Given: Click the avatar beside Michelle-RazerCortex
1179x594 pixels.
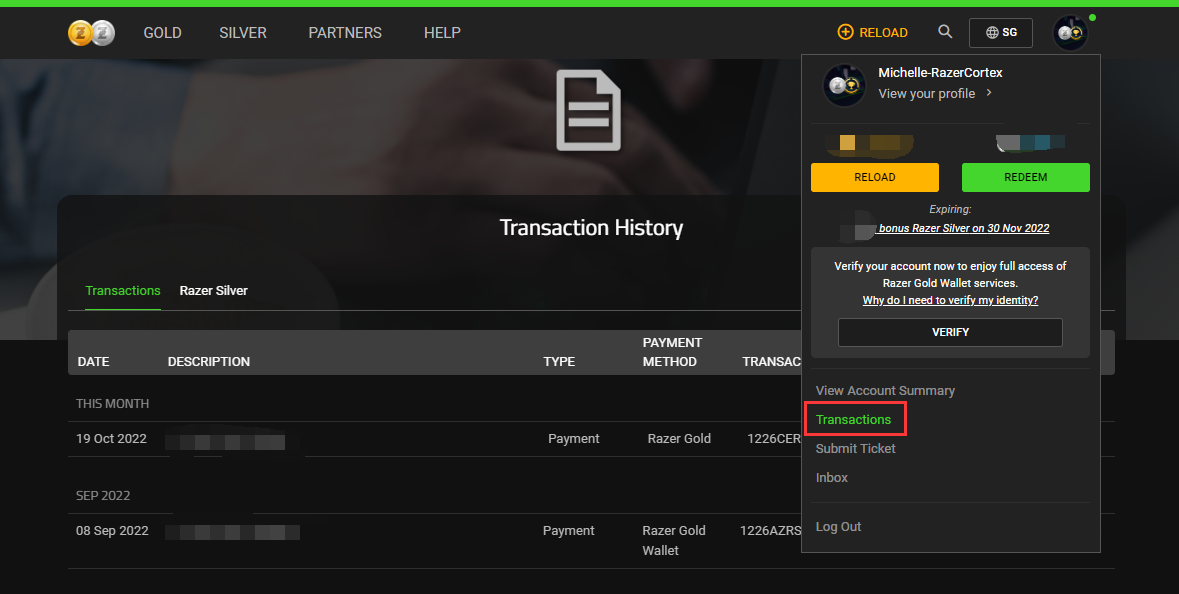Looking at the screenshot, I should point(844,85).
